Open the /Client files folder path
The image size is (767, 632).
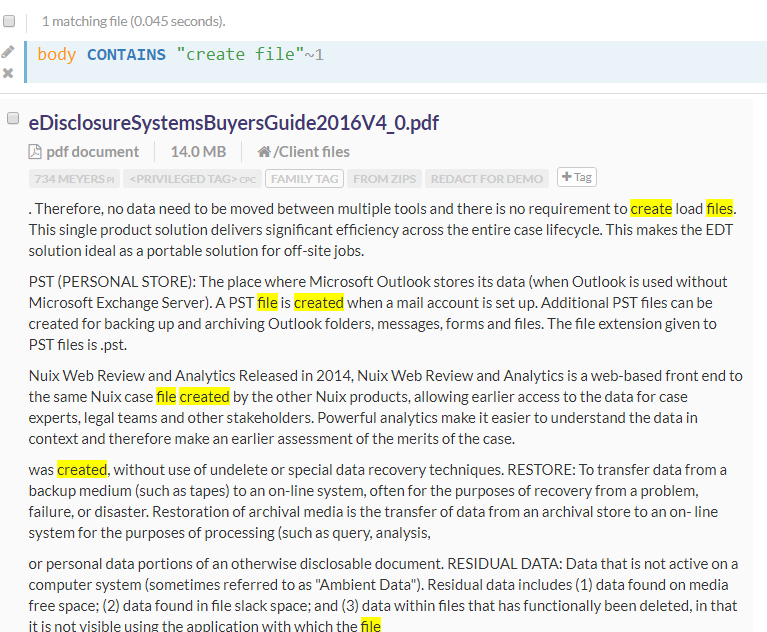pos(312,152)
